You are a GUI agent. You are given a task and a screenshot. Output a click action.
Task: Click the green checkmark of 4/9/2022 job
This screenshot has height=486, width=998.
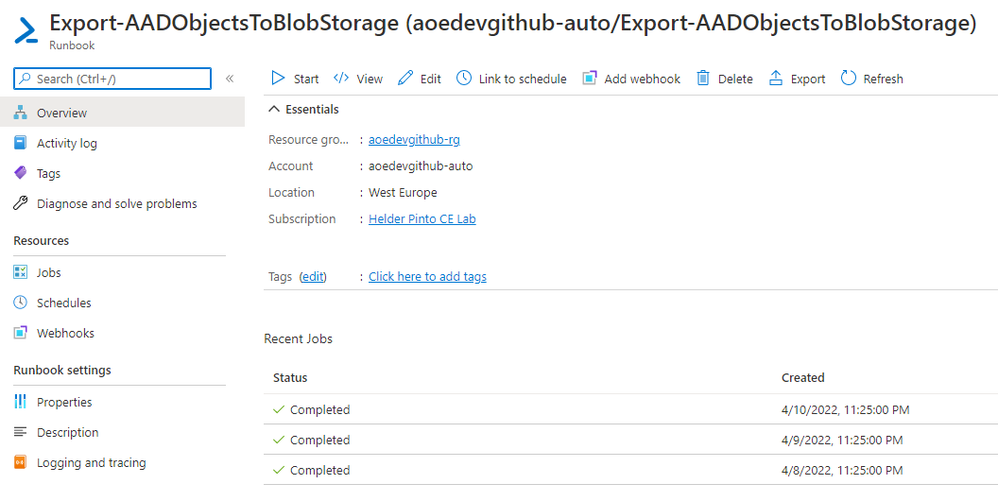coord(278,440)
